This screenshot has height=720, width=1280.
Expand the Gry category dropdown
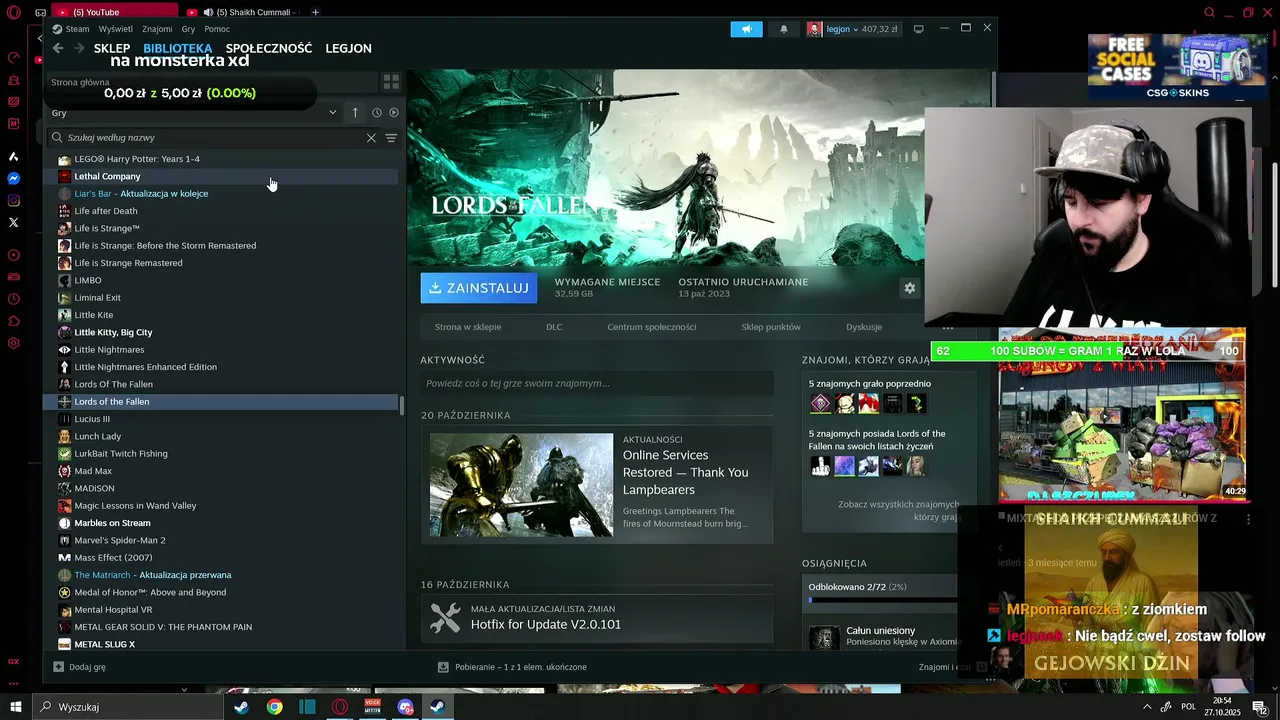pos(332,113)
